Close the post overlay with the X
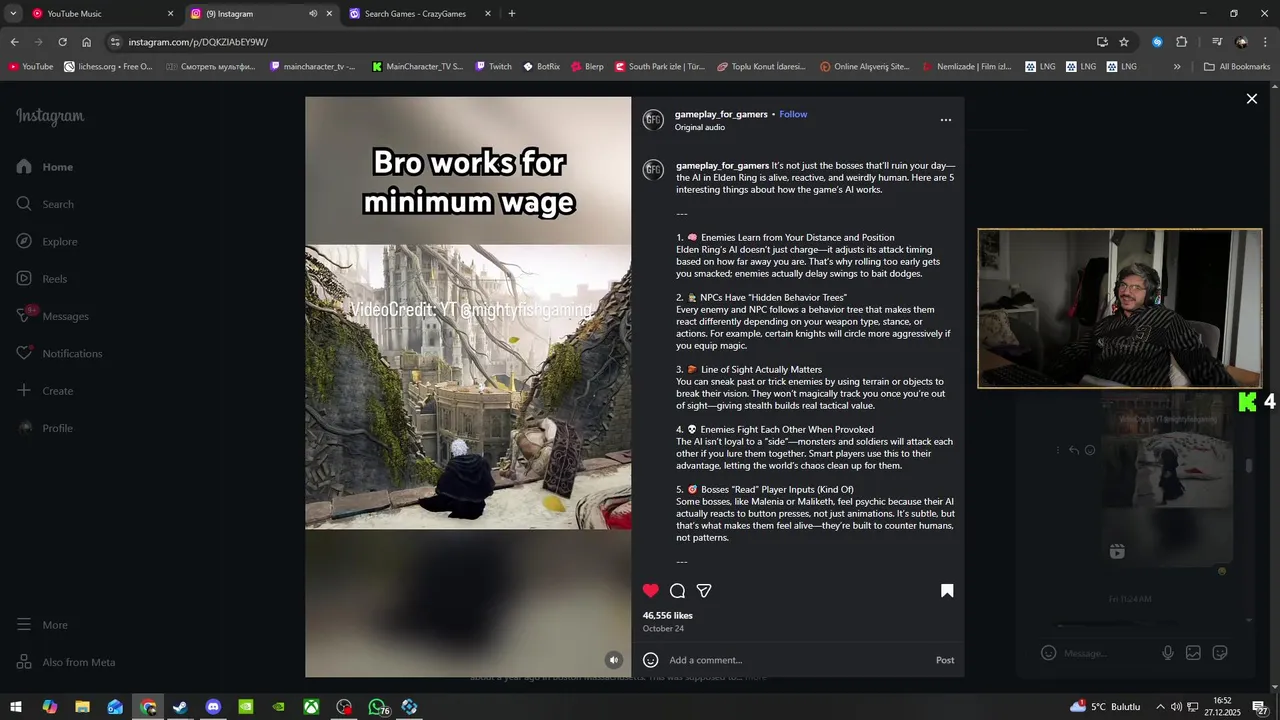1280x720 pixels. (1251, 99)
